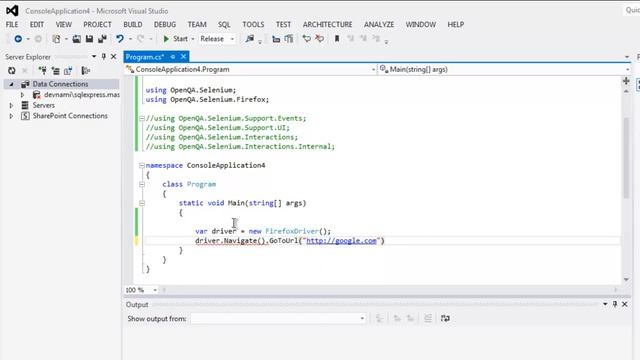The image size is (640, 360).
Task: Click the http://google.com link in code
Action: [x=341, y=241]
